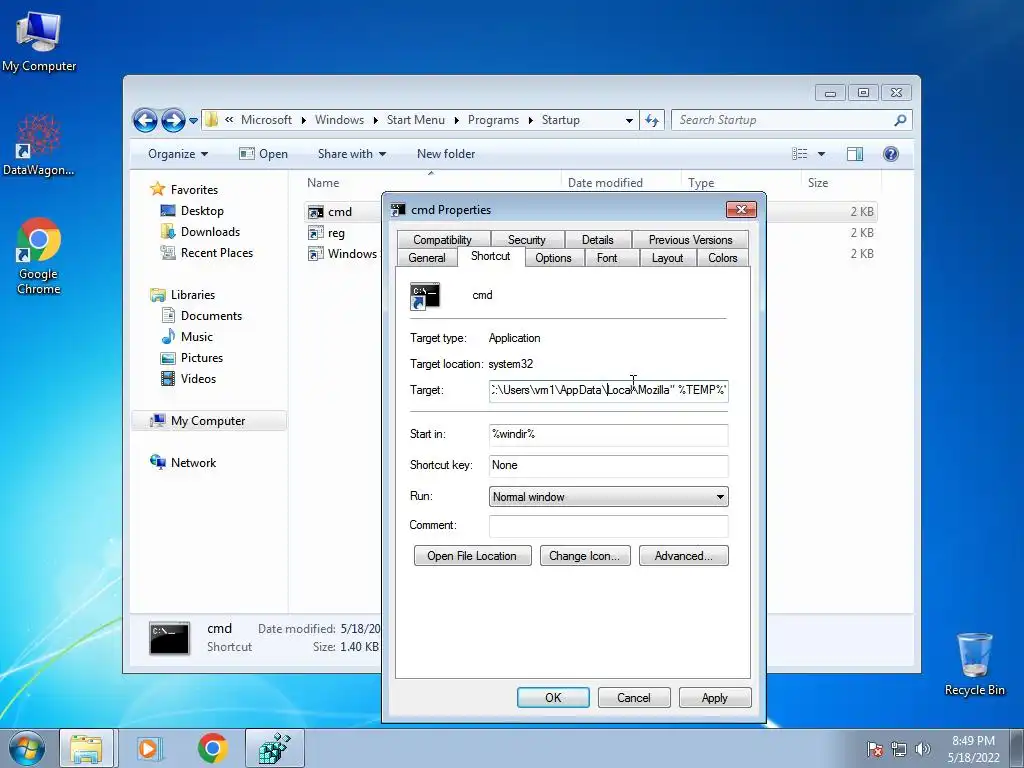
Task: Open the Run window mode dropdown
Action: [x=608, y=497]
